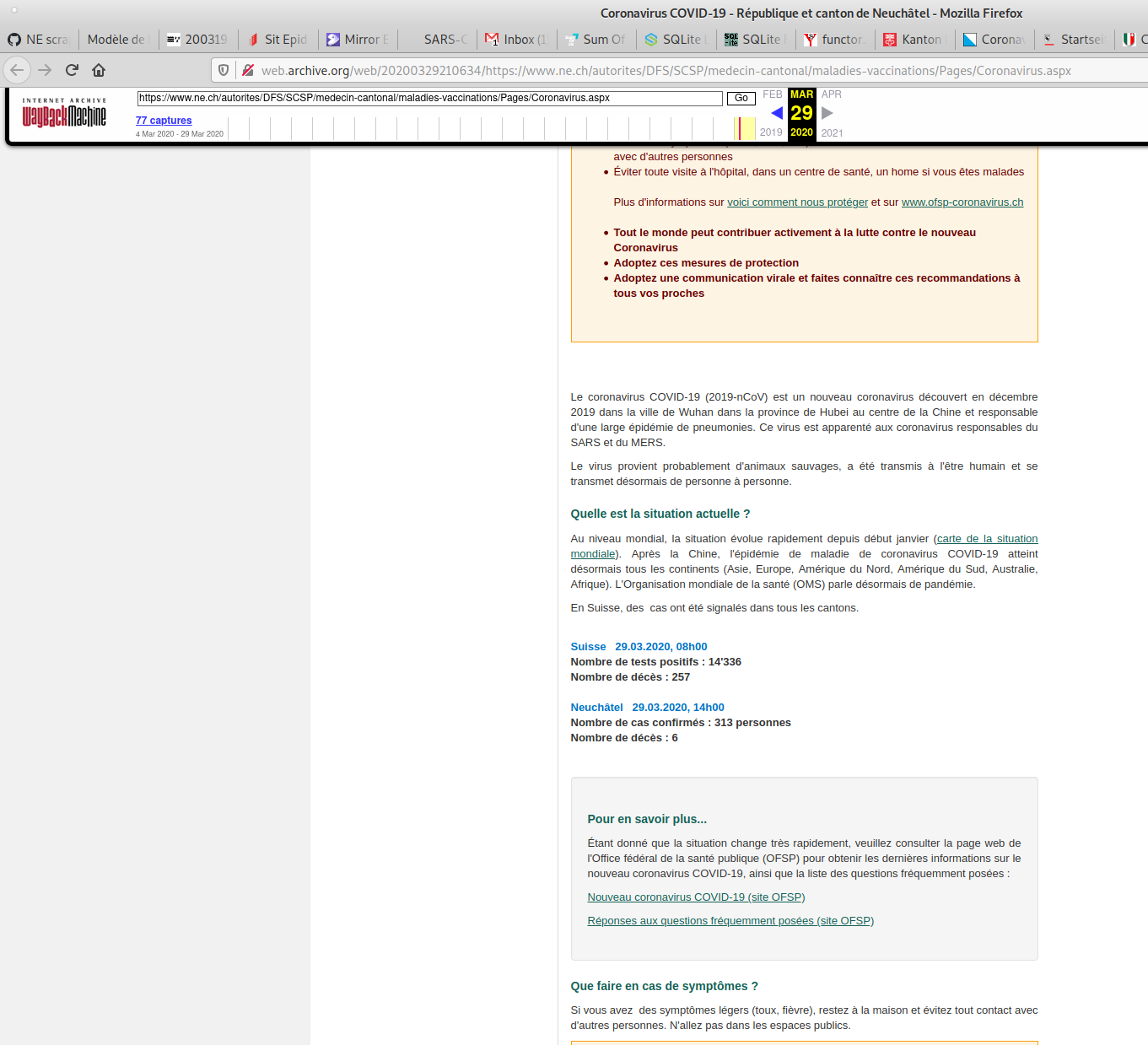Click 'Nombre de décès : 257' text
Image resolution: width=1148 pixels, height=1045 pixels.
tap(630, 677)
